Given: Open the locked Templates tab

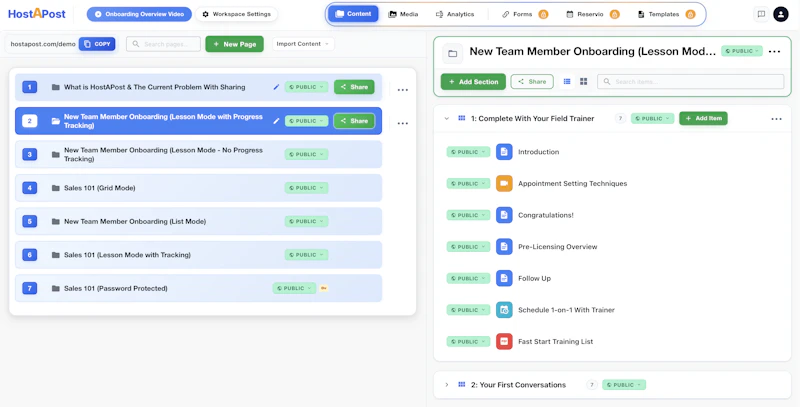Looking at the screenshot, I should click(x=666, y=14).
